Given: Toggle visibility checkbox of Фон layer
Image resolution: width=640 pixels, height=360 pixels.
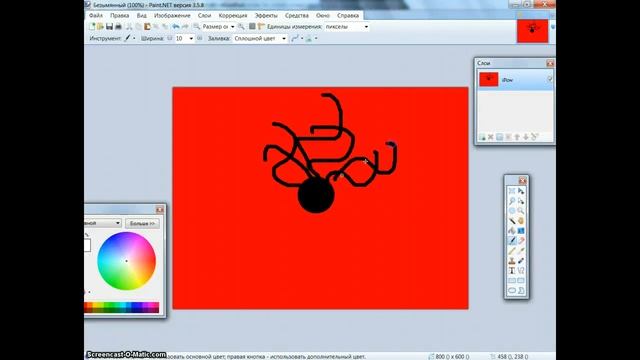Looking at the screenshot, I should (x=549, y=79).
